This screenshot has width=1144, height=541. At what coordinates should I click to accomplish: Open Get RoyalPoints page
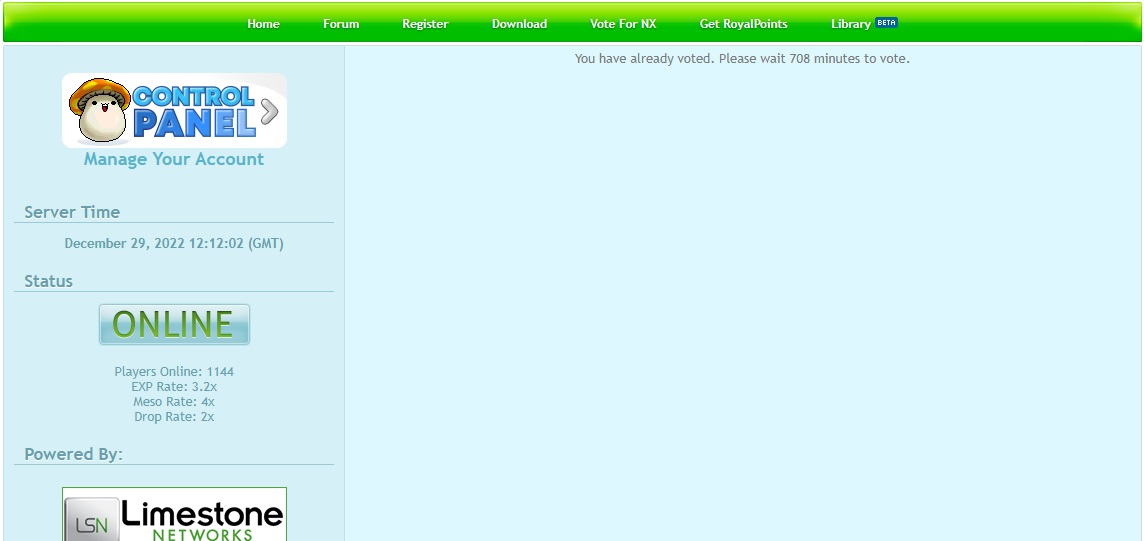(743, 24)
